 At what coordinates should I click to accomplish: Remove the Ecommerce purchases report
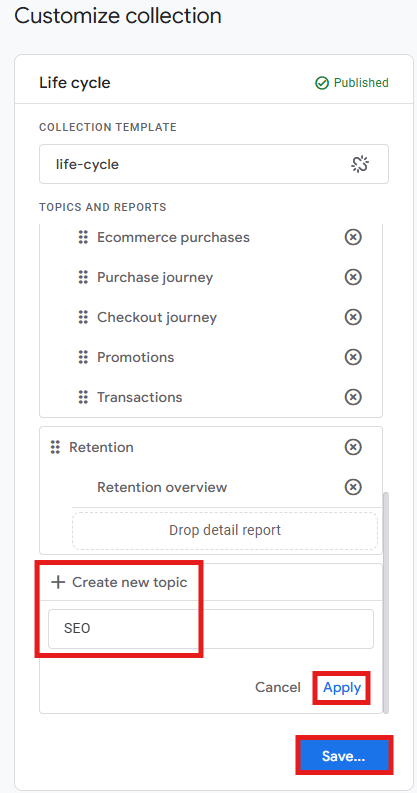coord(353,237)
